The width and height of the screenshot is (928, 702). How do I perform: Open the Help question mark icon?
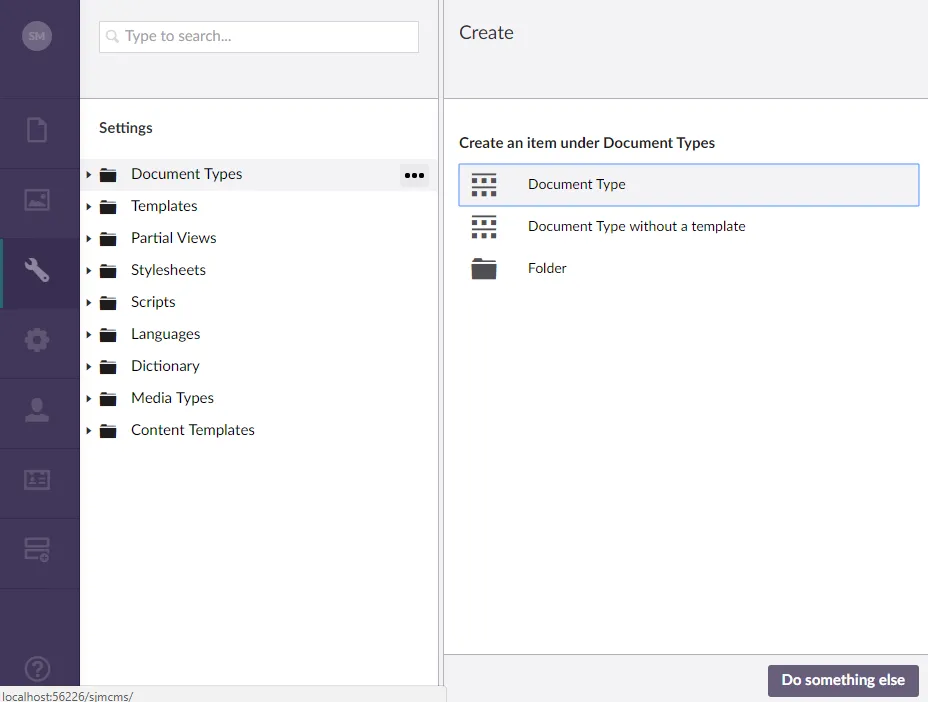(37, 669)
